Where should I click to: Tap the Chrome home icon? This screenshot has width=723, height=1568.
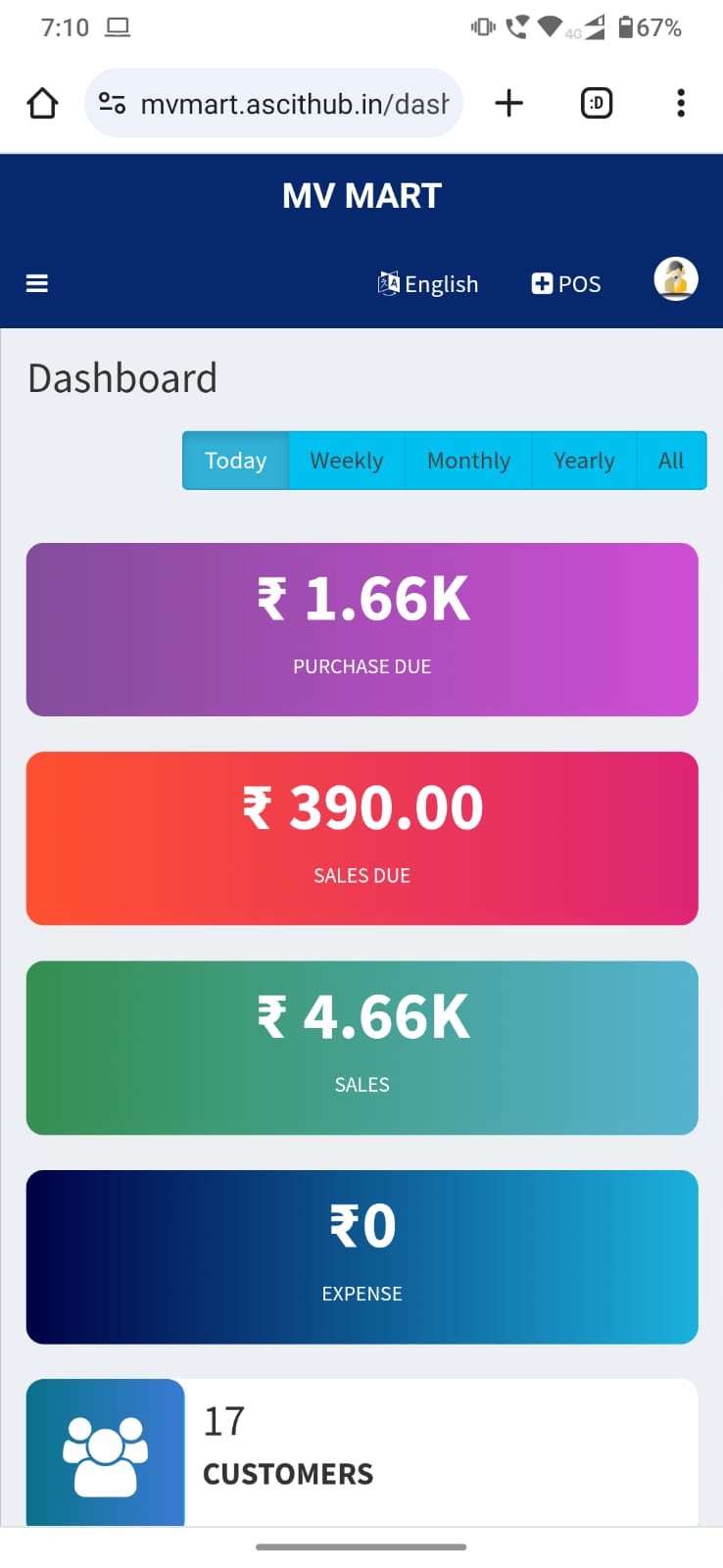point(42,103)
